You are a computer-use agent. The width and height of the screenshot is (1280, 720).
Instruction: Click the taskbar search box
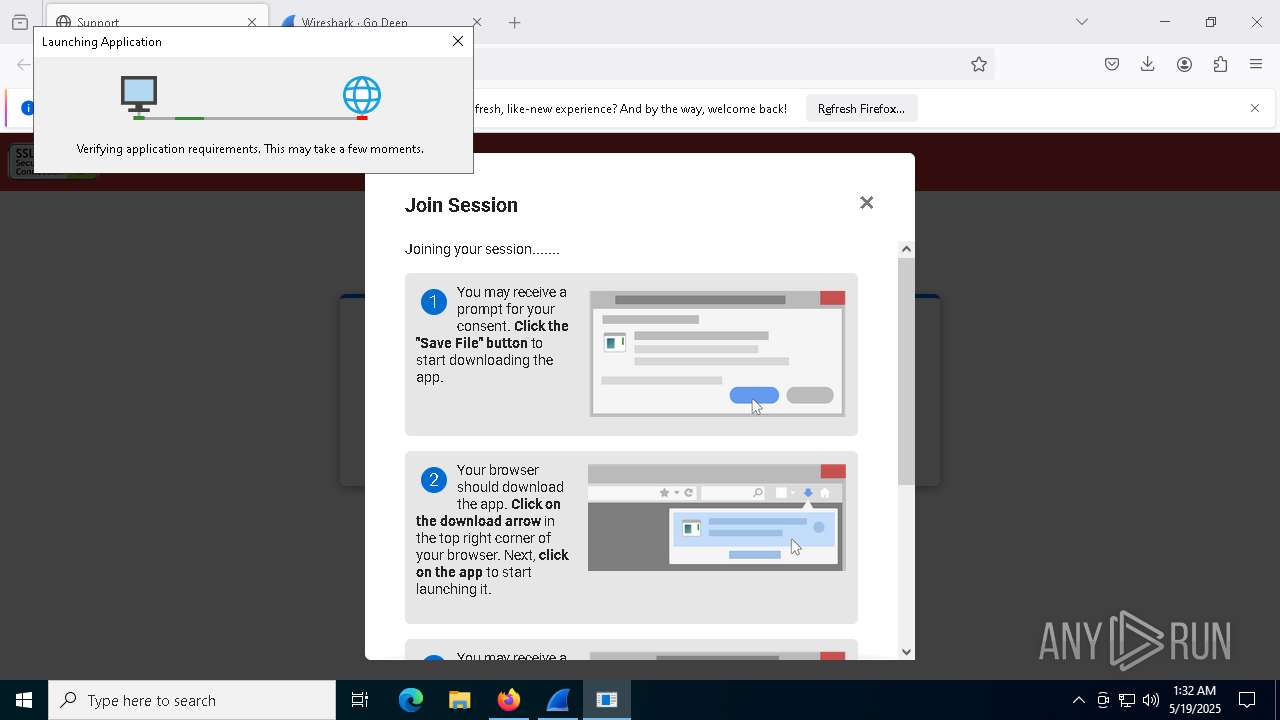(x=192, y=700)
